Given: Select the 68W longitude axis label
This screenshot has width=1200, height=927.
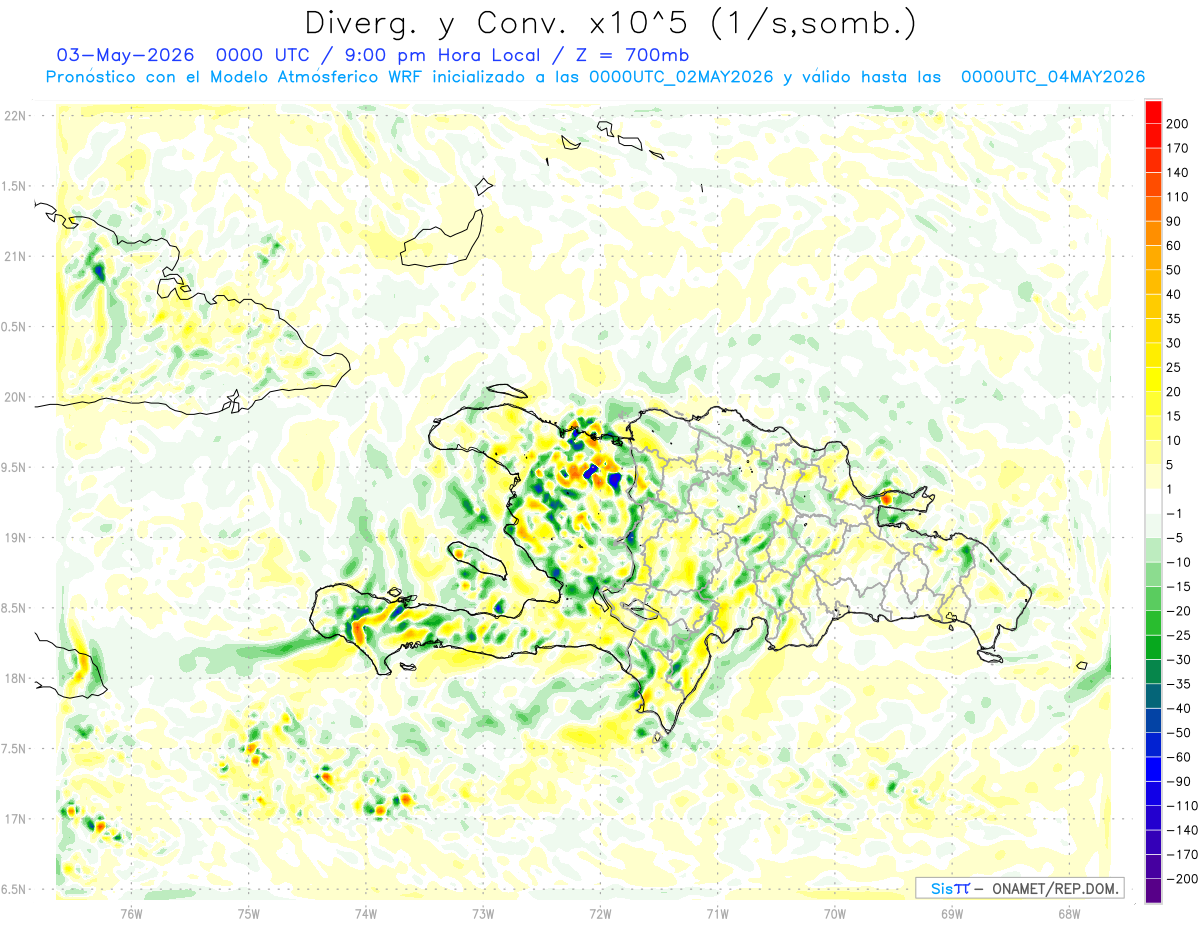Looking at the screenshot, I should 1068,913.
